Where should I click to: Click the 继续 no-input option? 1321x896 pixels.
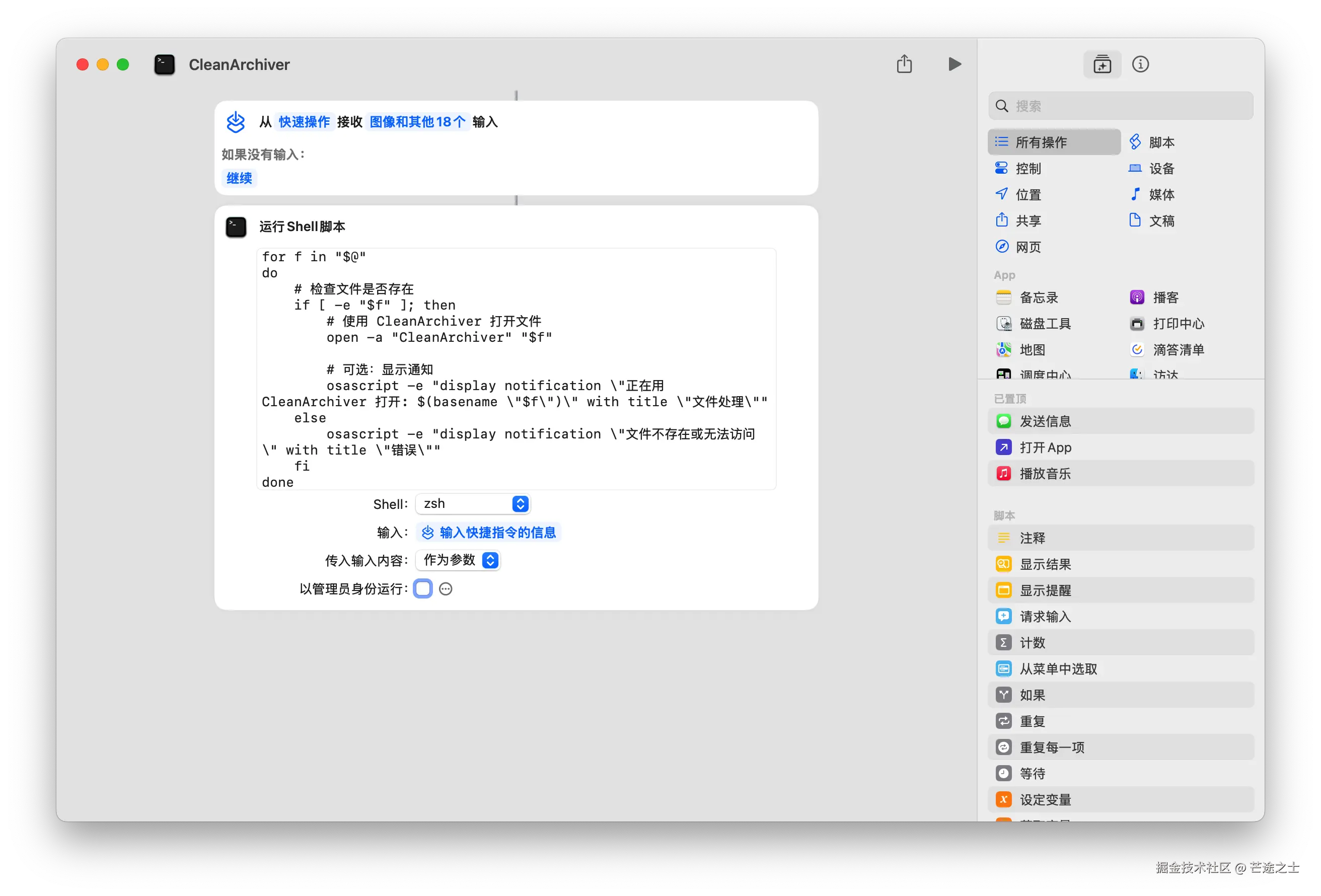(x=239, y=178)
